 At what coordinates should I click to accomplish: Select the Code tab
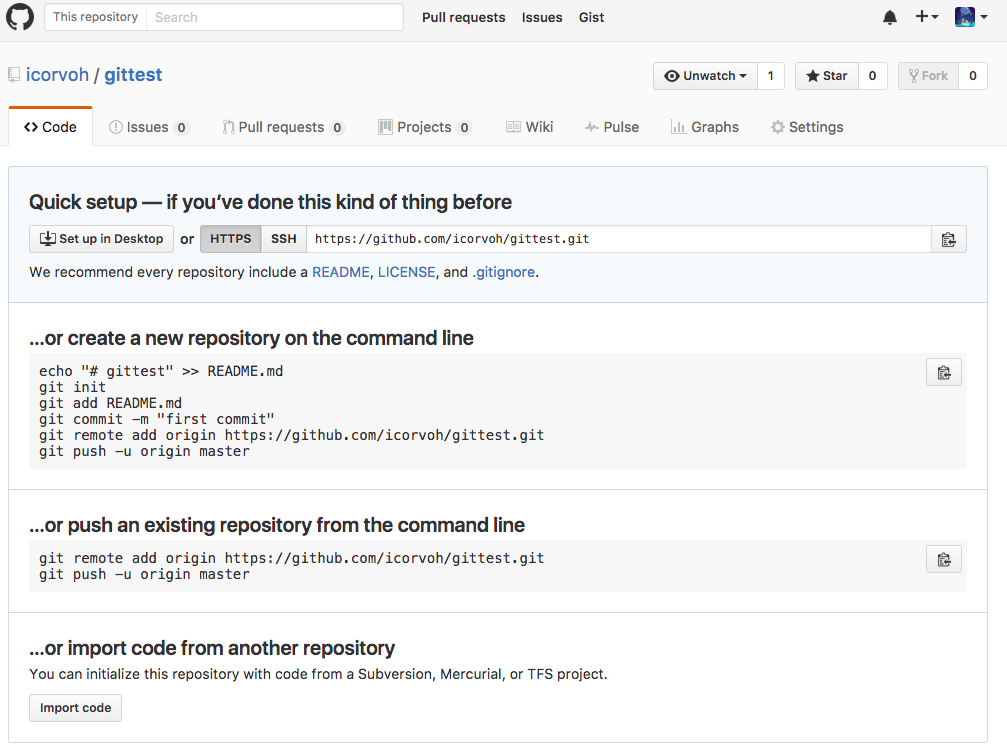pos(50,127)
